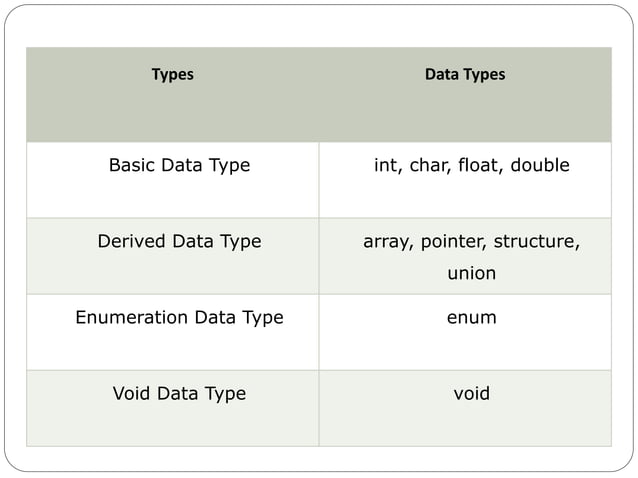The width and height of the screenshot is (638, 478).
Task: Click the word 'int' in the table
Action: (385, 166)
